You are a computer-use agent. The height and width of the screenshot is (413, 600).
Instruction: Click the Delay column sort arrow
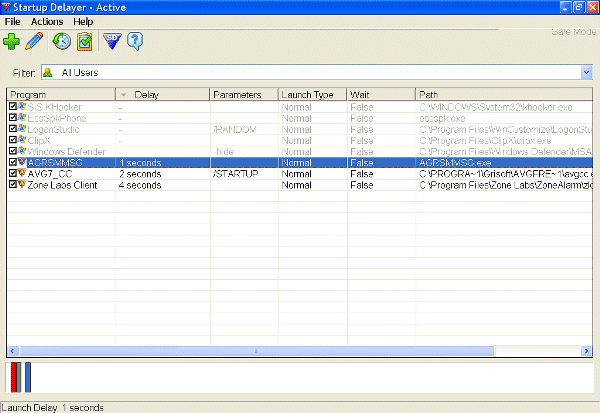click(x=123, y=95)
